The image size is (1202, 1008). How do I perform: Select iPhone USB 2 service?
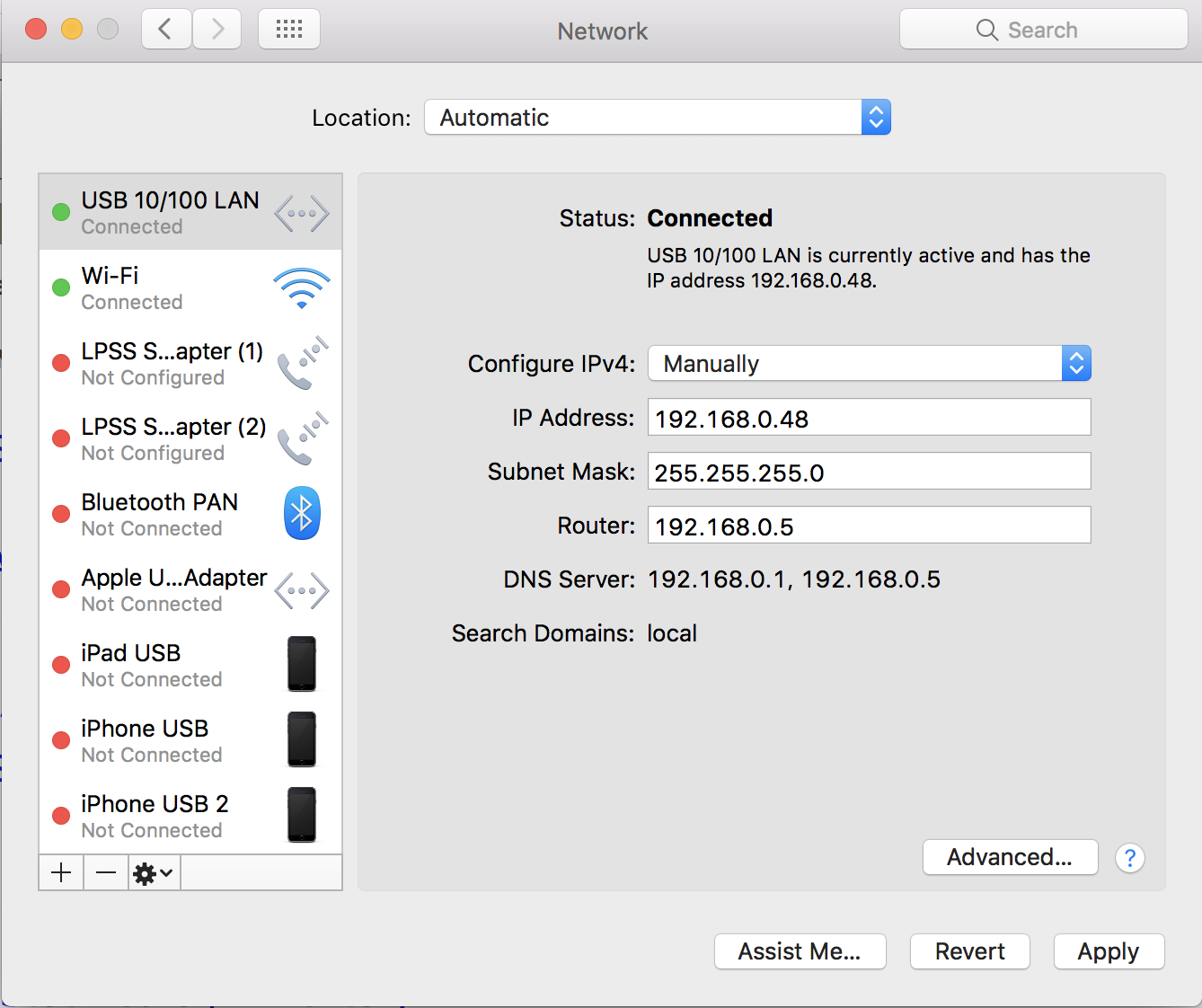point(190,816)
